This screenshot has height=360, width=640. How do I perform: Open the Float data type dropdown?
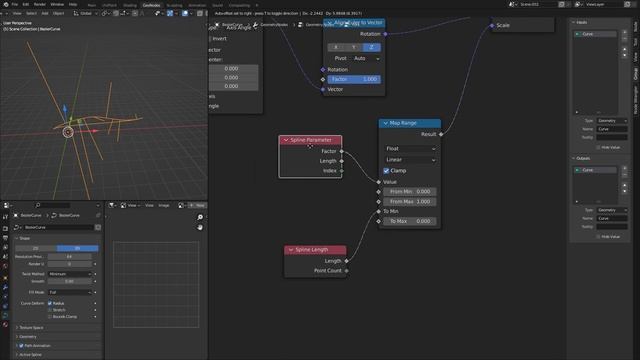[410, 149]
